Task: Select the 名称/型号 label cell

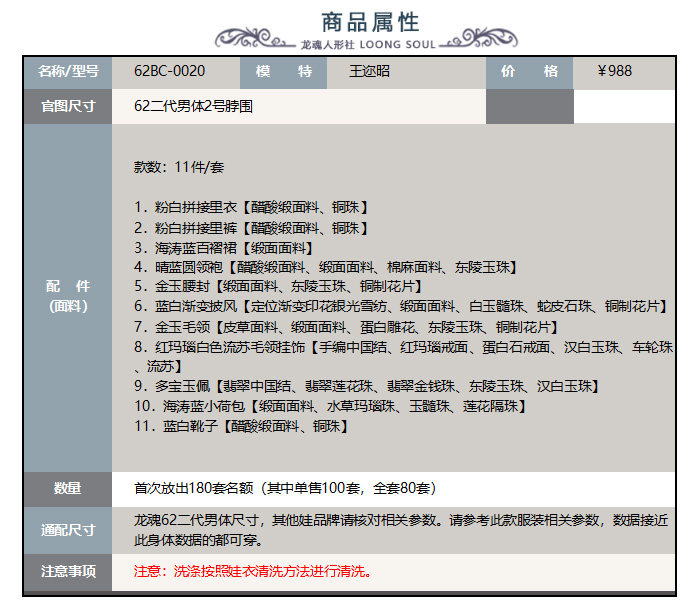Action: (68, 71)
